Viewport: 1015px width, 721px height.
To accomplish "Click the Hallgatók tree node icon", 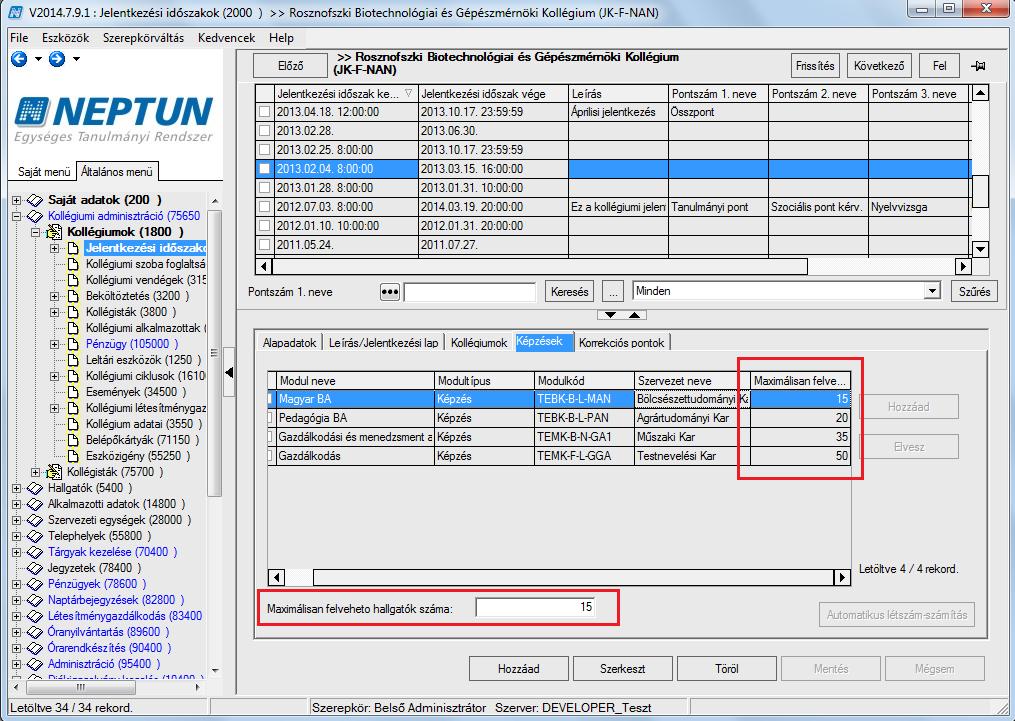I will point(35,488).
